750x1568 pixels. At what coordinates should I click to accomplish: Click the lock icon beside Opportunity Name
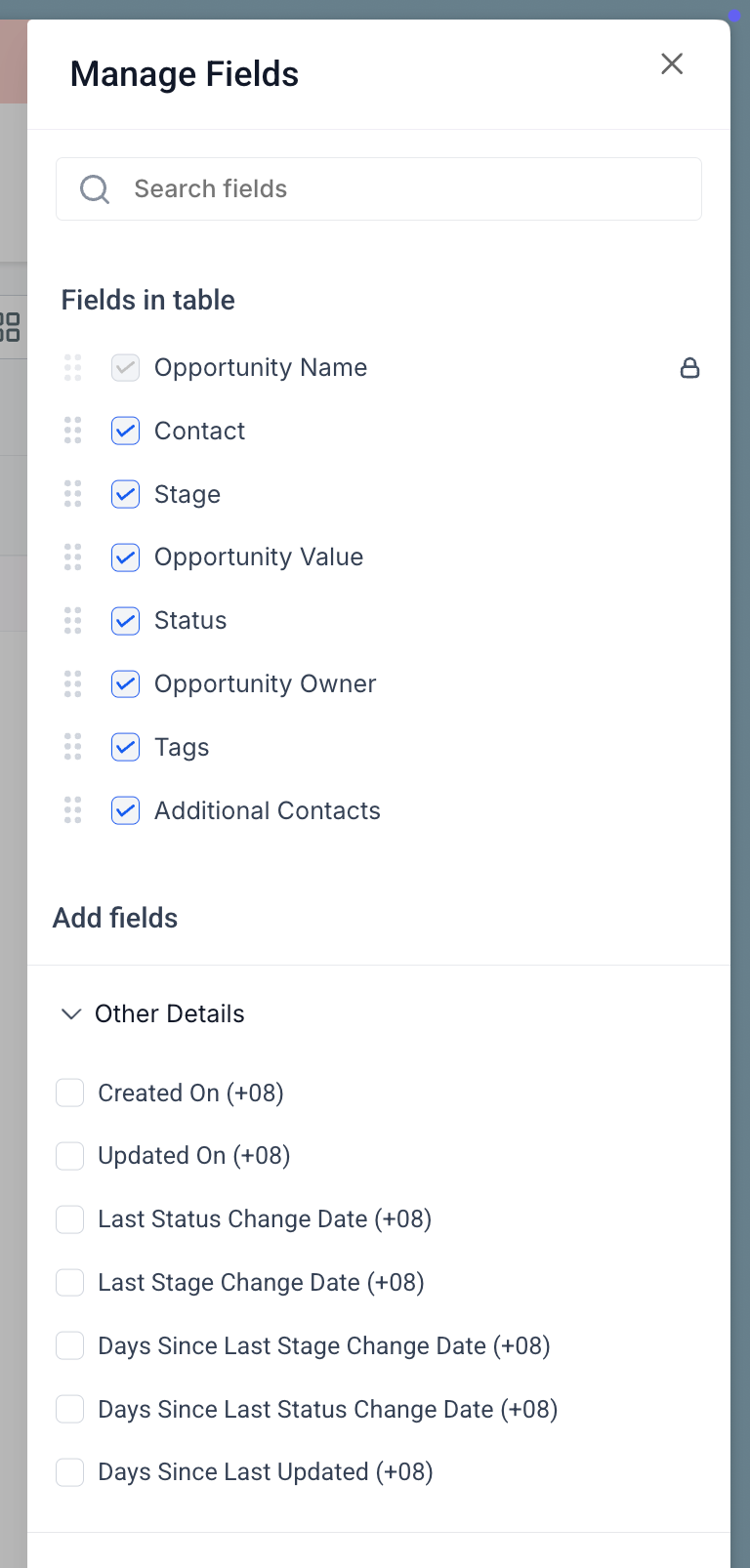[x=690, y=367]
